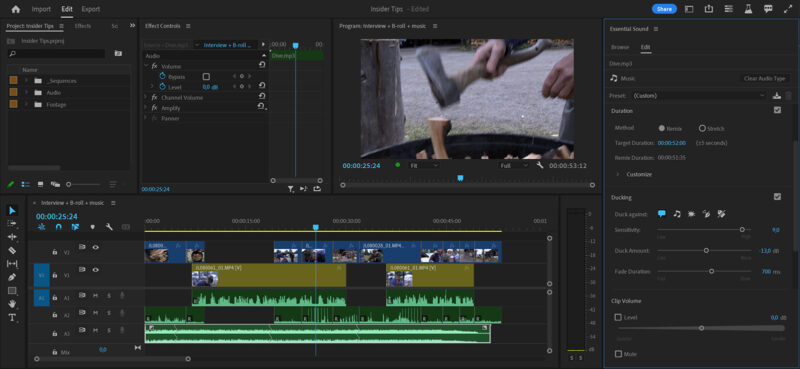
Task: Reset the Volume effect parameter
Action: [x=262, y=65]
